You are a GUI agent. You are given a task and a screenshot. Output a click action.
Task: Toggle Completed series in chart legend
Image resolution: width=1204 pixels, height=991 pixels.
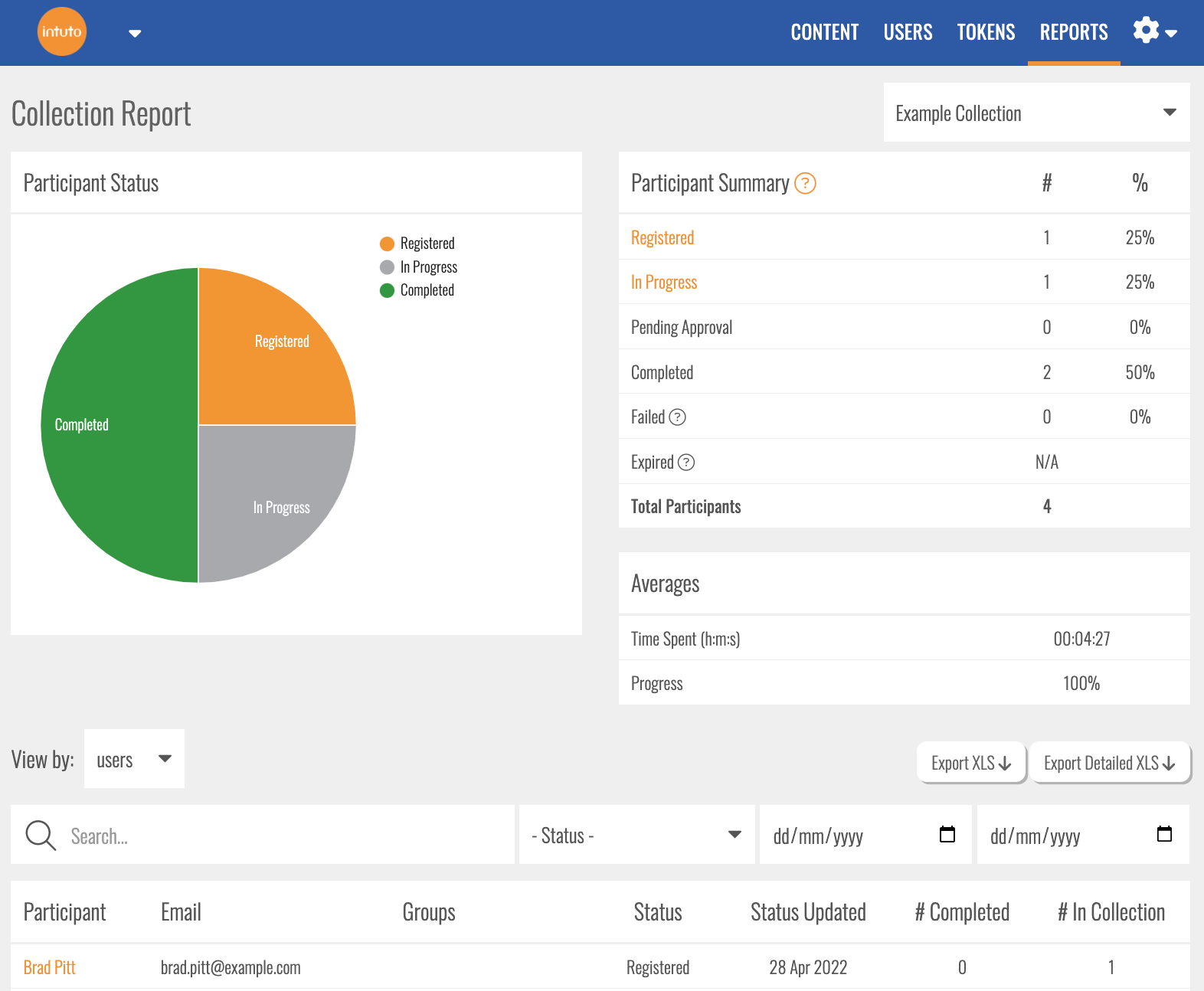coord(417,290)
